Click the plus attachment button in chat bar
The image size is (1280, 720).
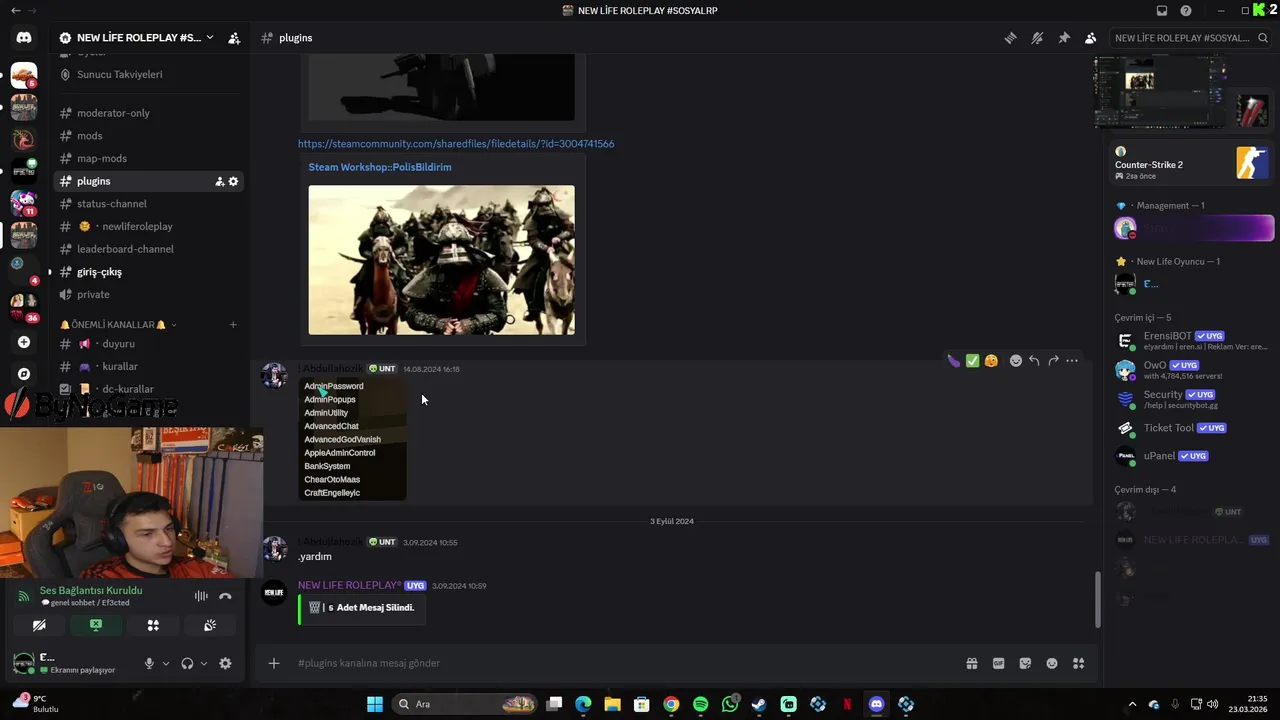(x=274, y=663)
